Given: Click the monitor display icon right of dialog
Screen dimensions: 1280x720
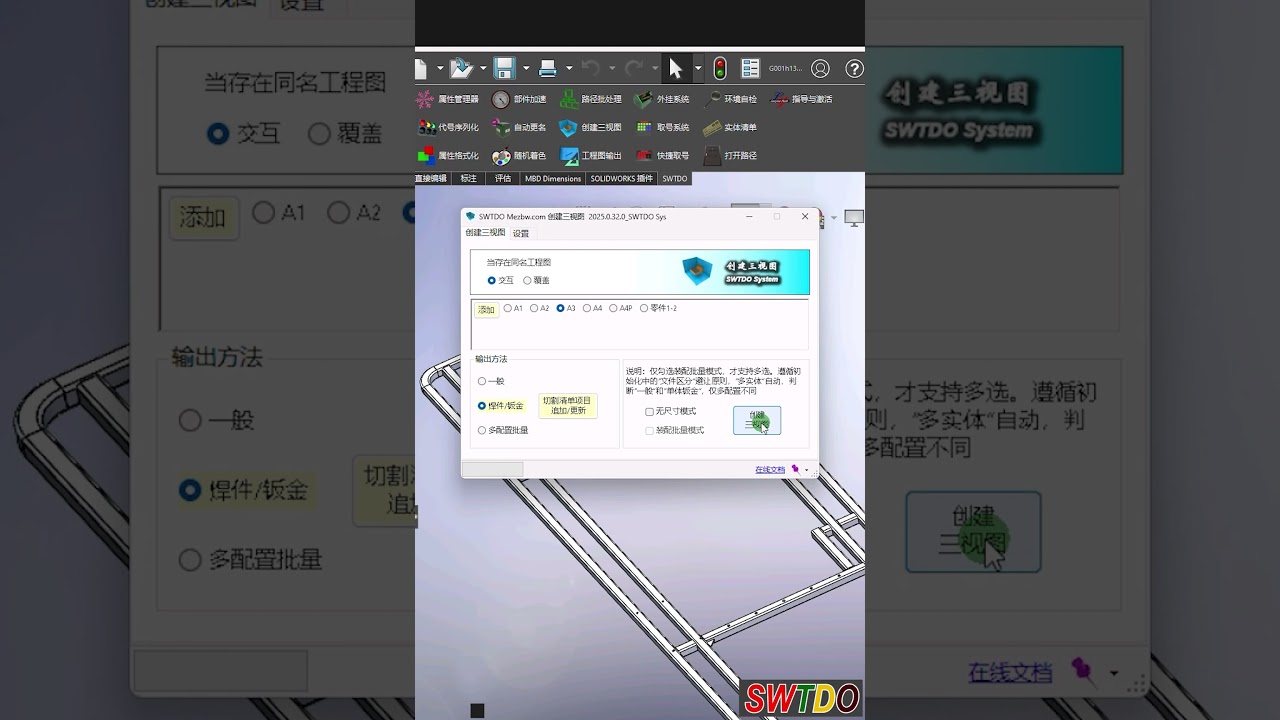Looking at the screenshot, I should coord(854,218).
